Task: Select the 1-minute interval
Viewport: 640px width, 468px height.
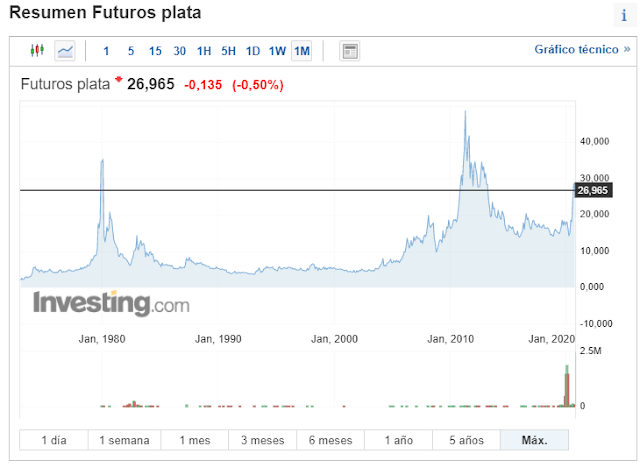Action: pos(107,51)
